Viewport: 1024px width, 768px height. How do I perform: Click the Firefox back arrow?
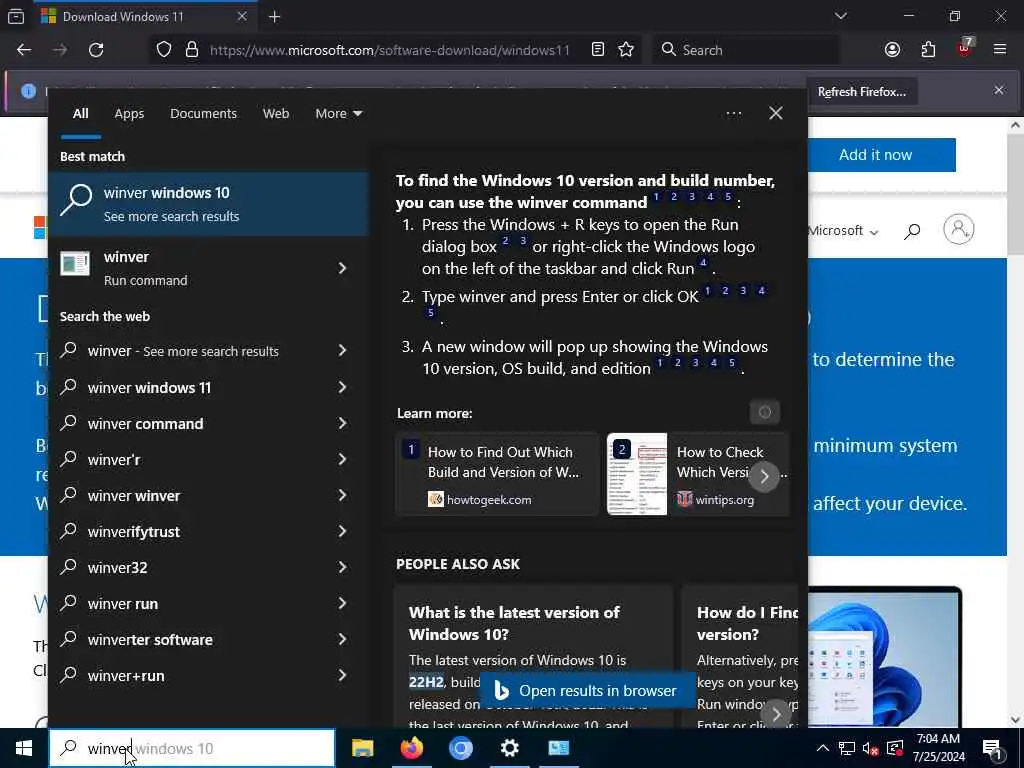tap(24, 50)
